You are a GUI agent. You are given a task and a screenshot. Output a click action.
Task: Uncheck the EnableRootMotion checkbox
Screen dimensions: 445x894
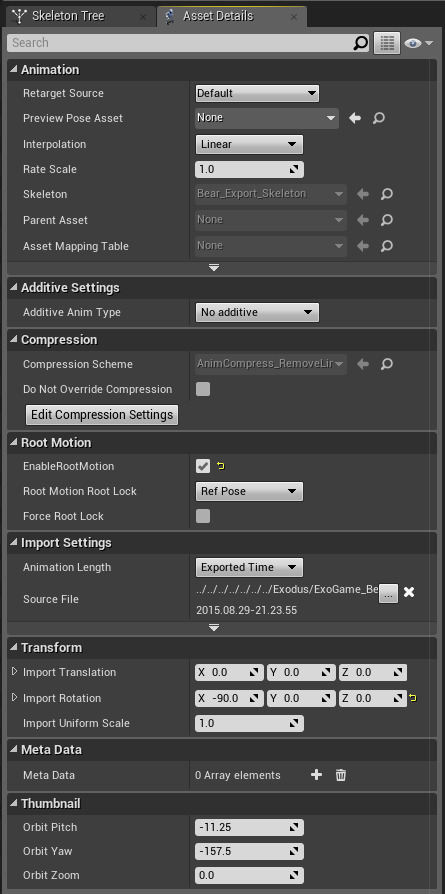pos(203,466)
